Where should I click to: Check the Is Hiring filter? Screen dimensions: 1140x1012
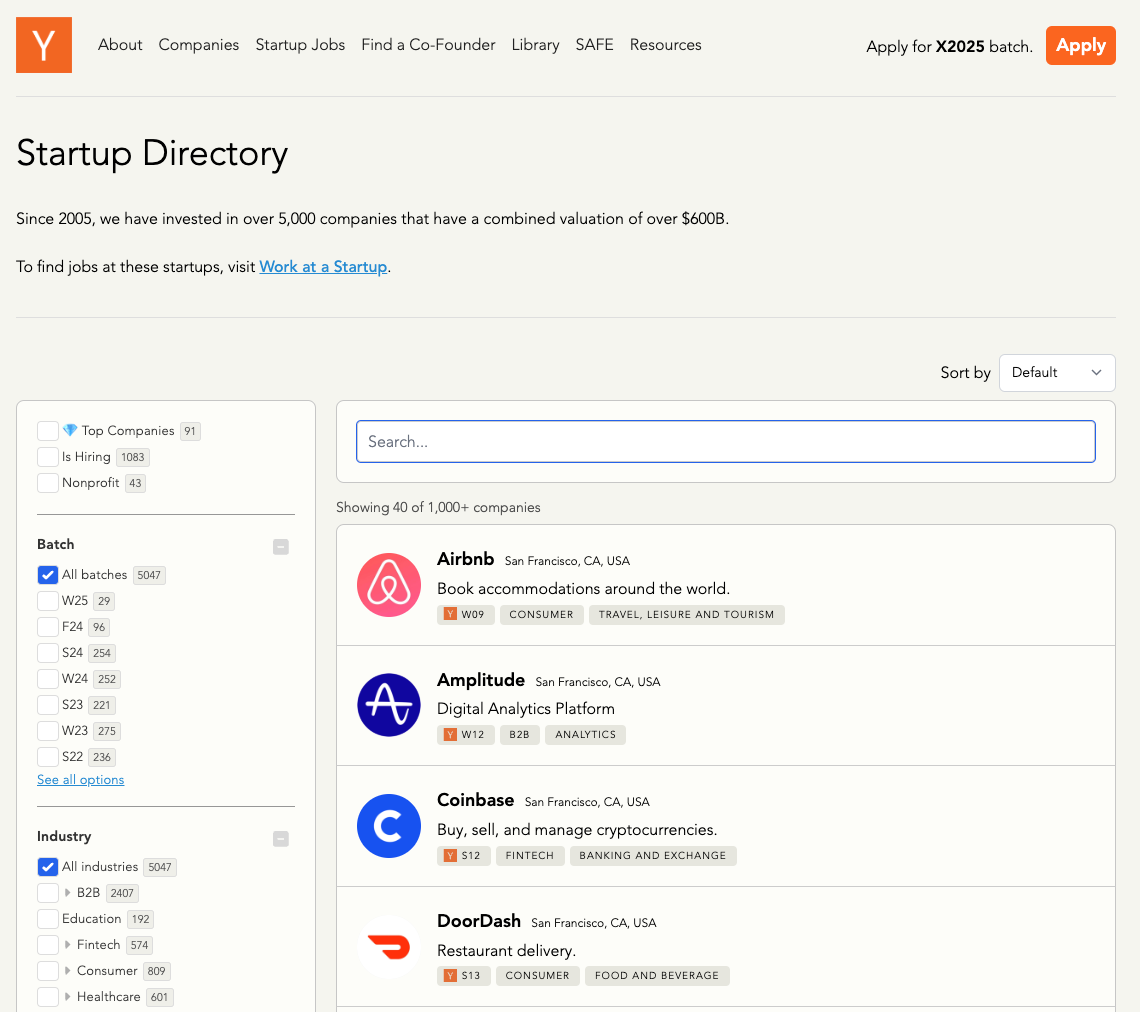(x=47, y=457)
